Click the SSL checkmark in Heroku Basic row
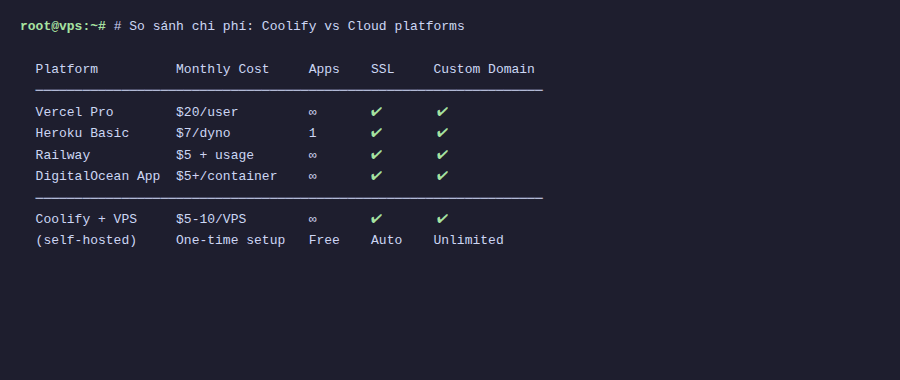 [377, 133]
